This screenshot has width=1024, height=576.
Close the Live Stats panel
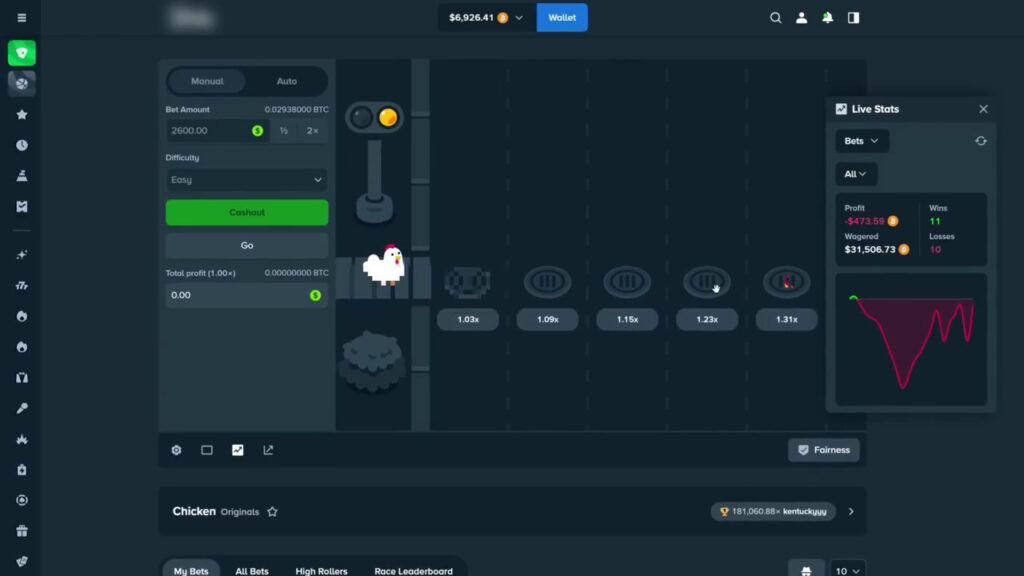point(984,109)
